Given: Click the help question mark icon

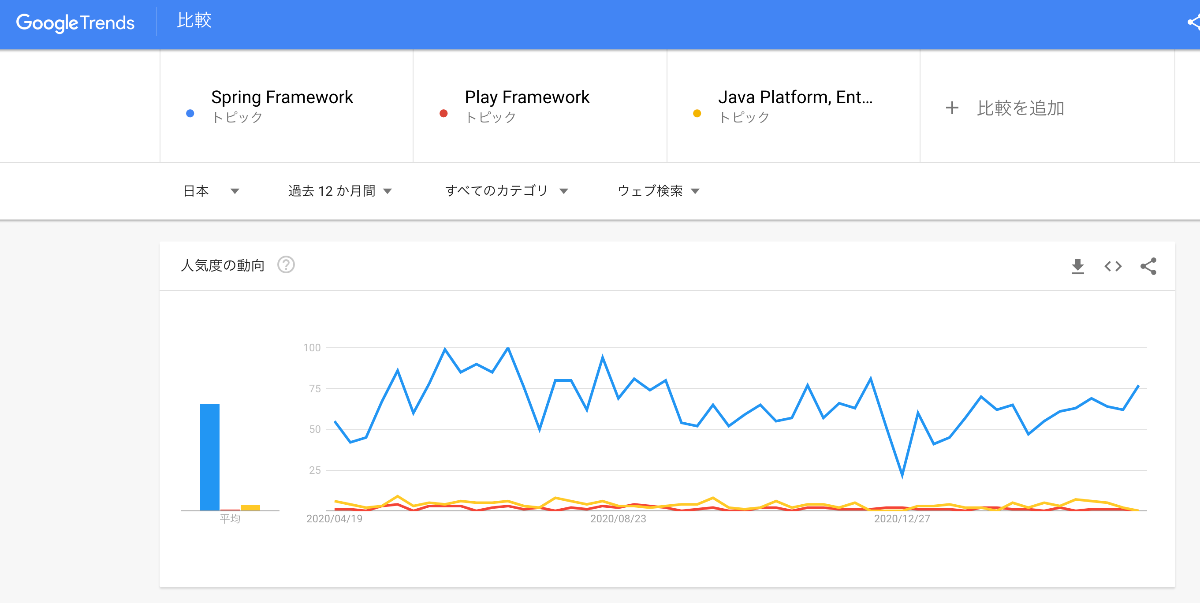Looking at the screenshot, I should (x=286, y=265).
